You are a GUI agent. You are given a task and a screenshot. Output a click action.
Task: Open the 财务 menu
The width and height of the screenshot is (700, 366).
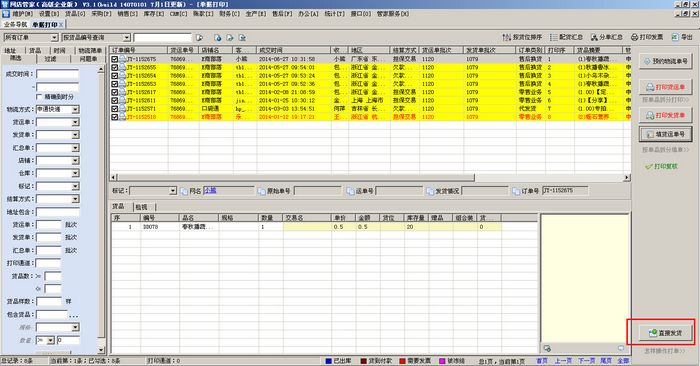[229, 14]
